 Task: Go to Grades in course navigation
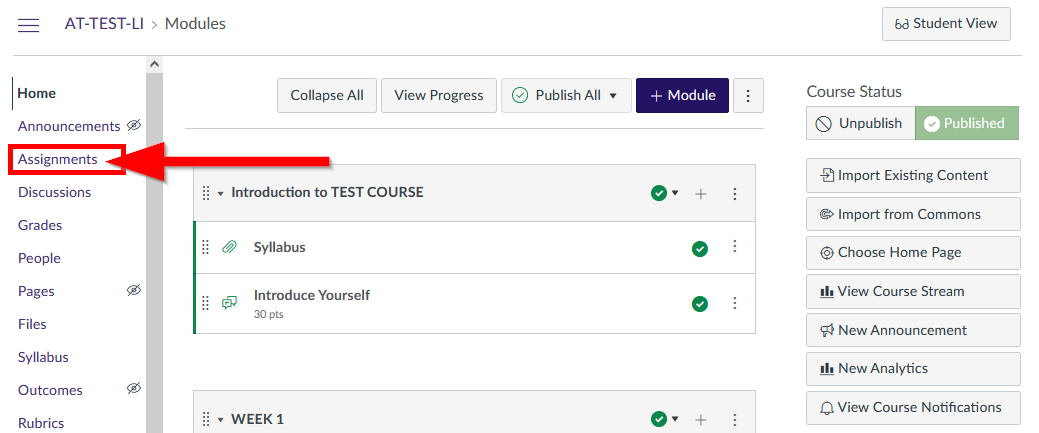tap(40, 225)
